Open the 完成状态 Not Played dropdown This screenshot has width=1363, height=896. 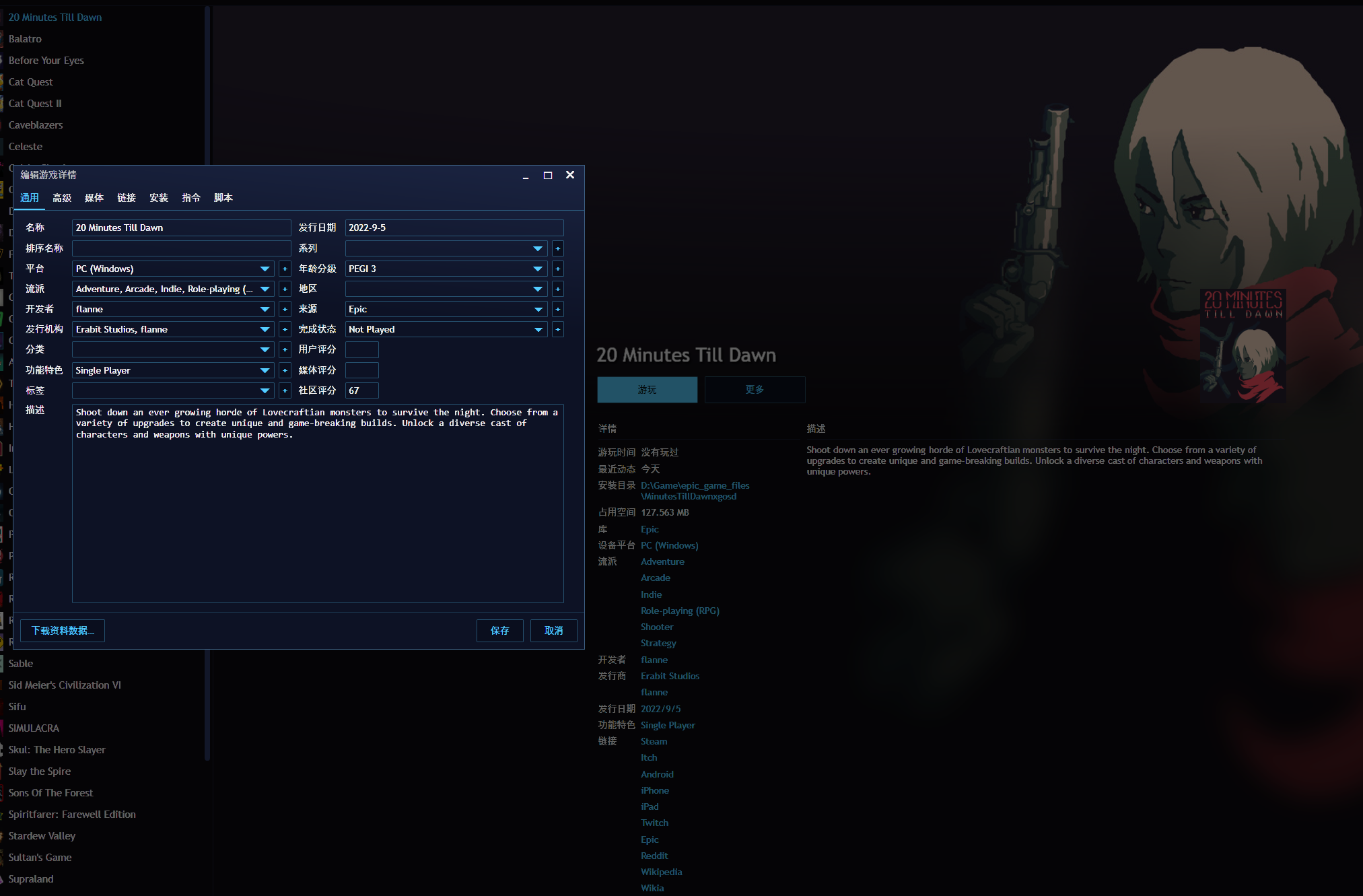coord(538,329)
